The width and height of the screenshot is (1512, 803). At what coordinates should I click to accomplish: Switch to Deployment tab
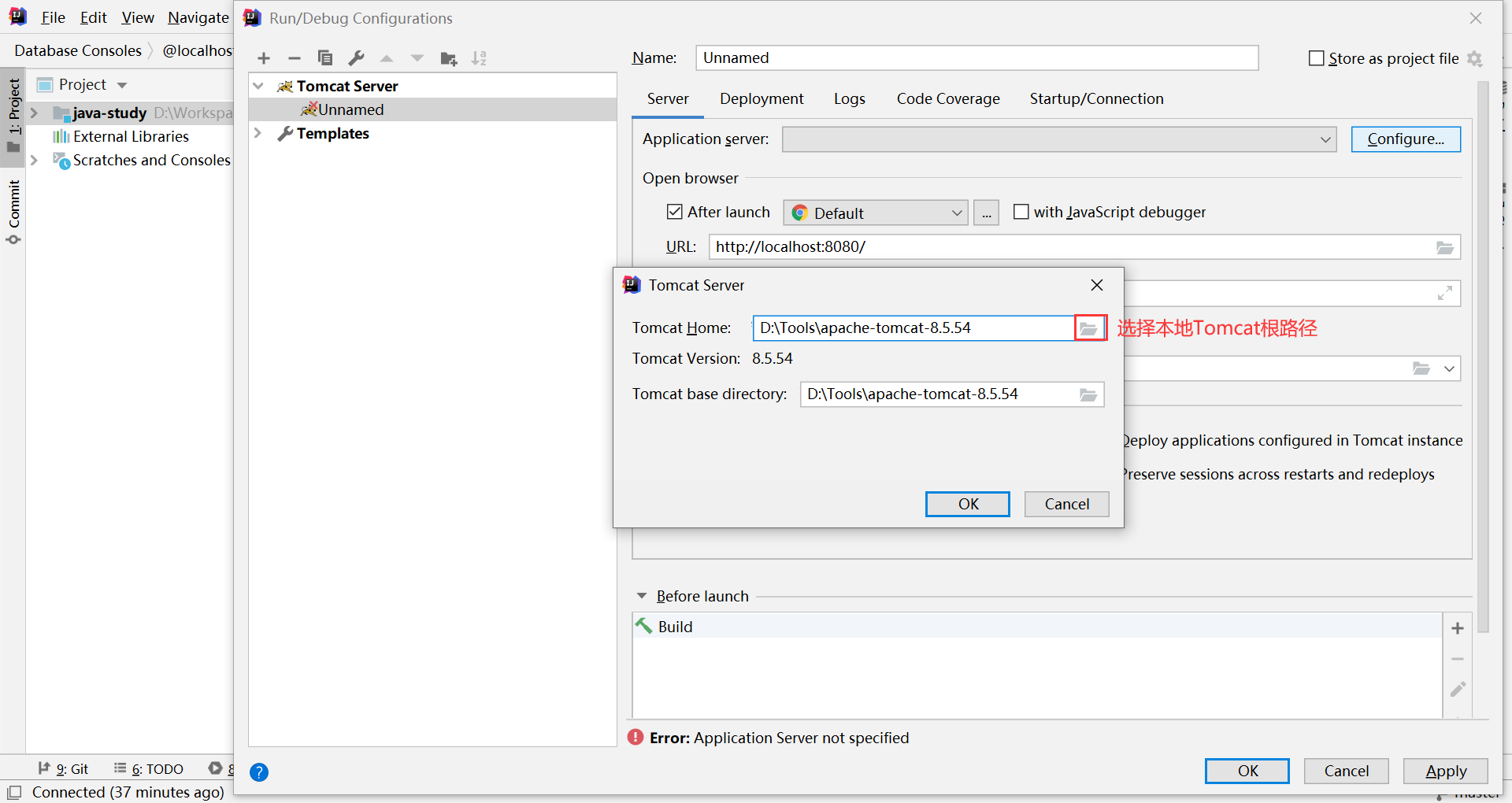point(762,98)
